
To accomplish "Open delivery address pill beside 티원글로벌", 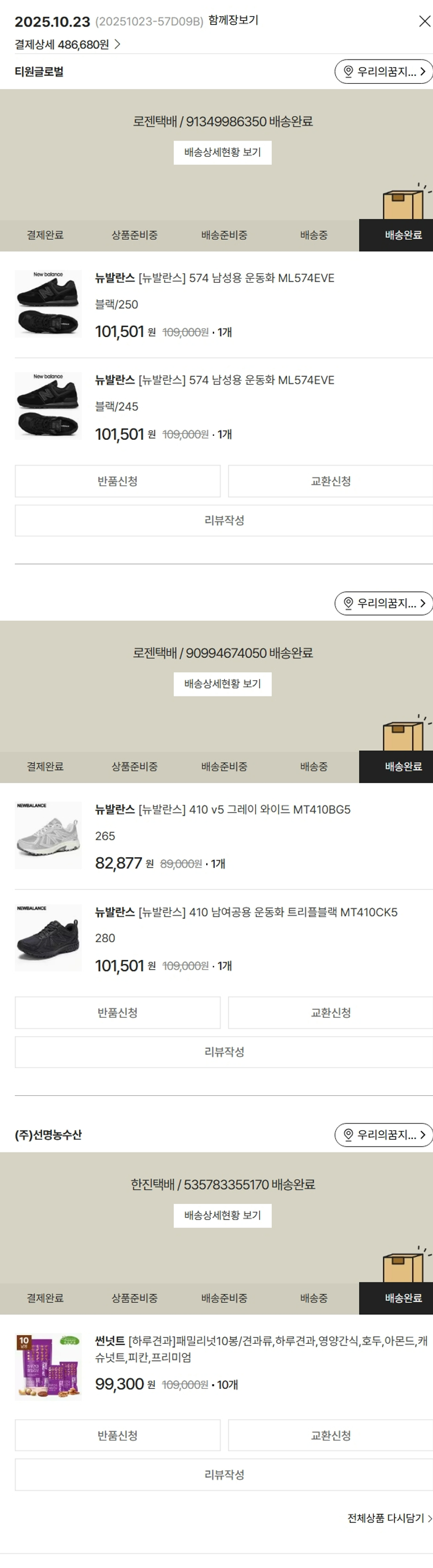I will pos(383,72).
